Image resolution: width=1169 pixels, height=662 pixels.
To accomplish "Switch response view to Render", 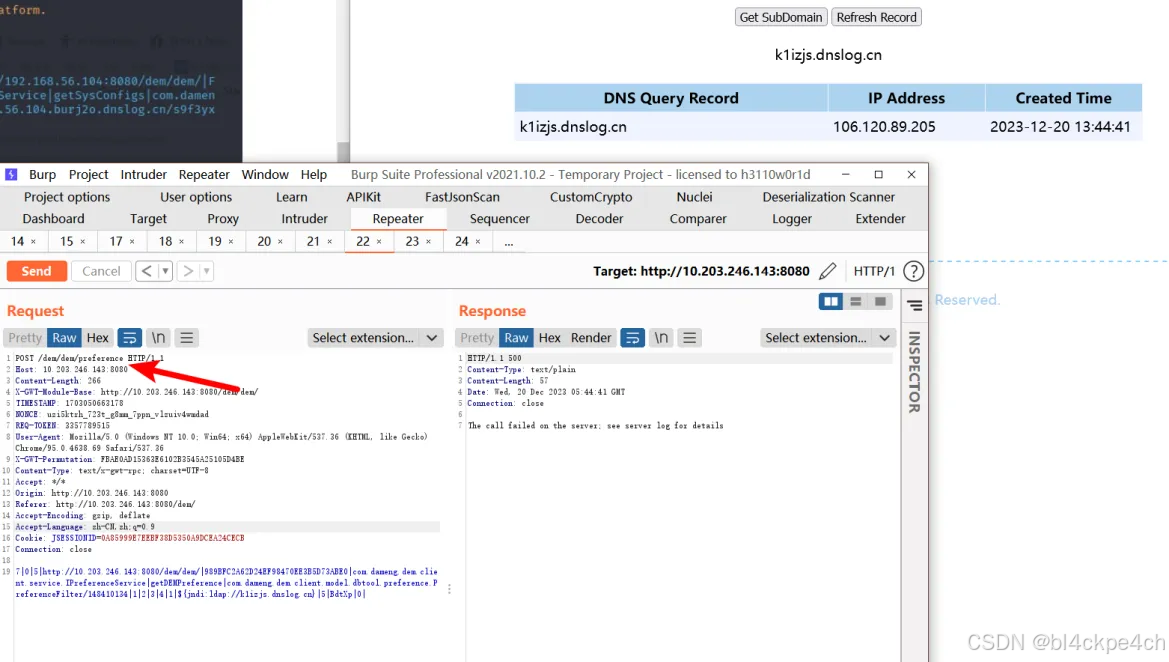I will point(591,338).
